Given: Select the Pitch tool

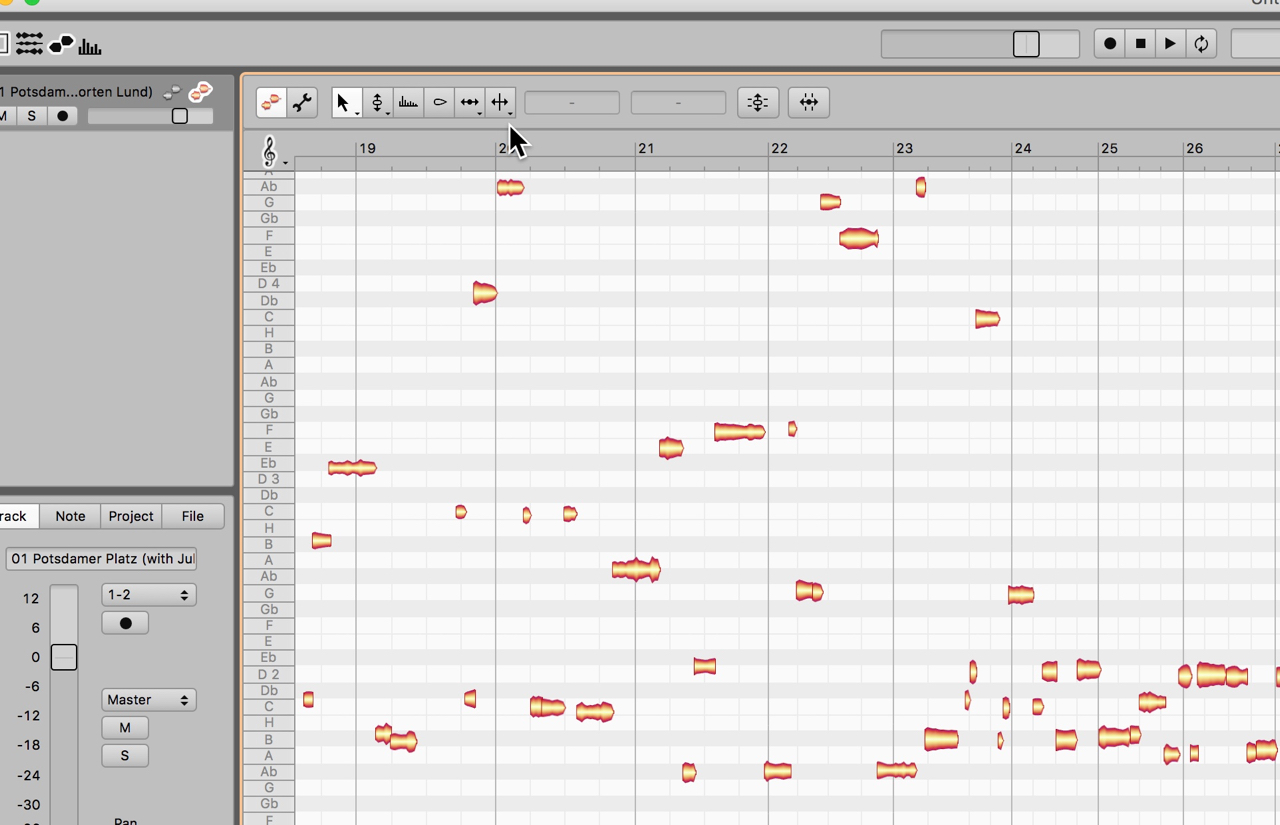Looking at the screenshot, I should (x=377, y=102).
